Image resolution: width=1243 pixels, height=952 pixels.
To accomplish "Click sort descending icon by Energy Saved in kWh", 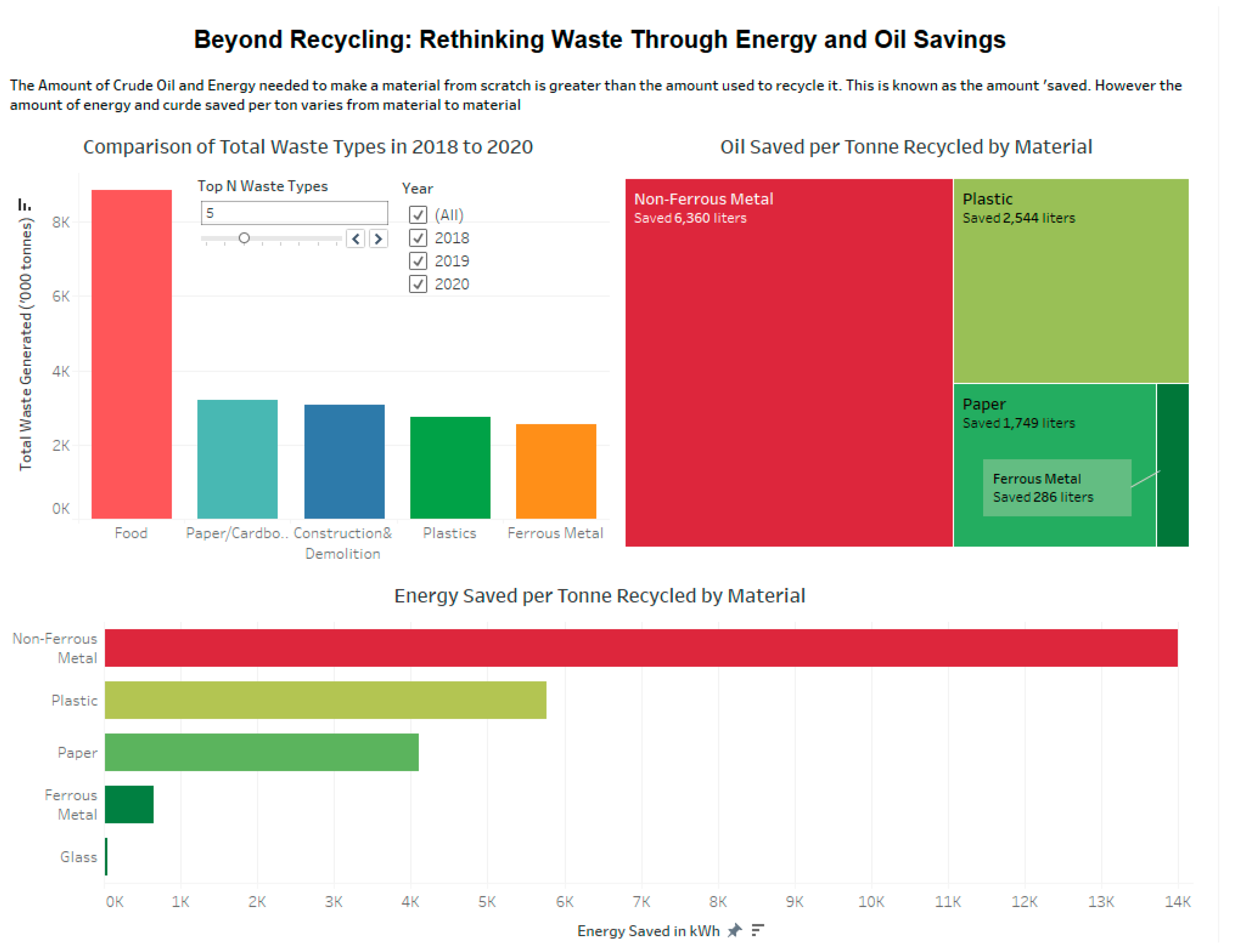I will coord(757,931).
